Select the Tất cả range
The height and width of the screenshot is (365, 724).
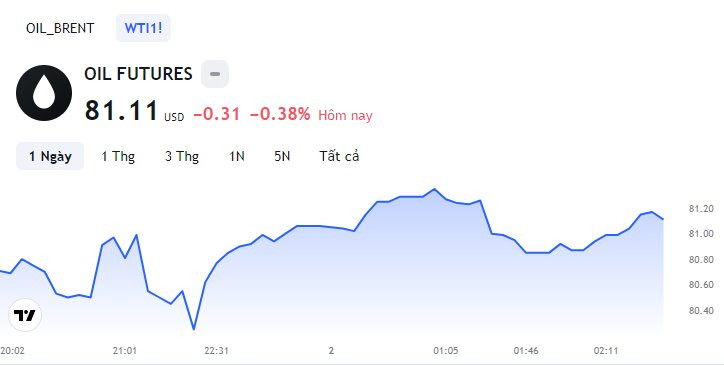coord(339,156)
